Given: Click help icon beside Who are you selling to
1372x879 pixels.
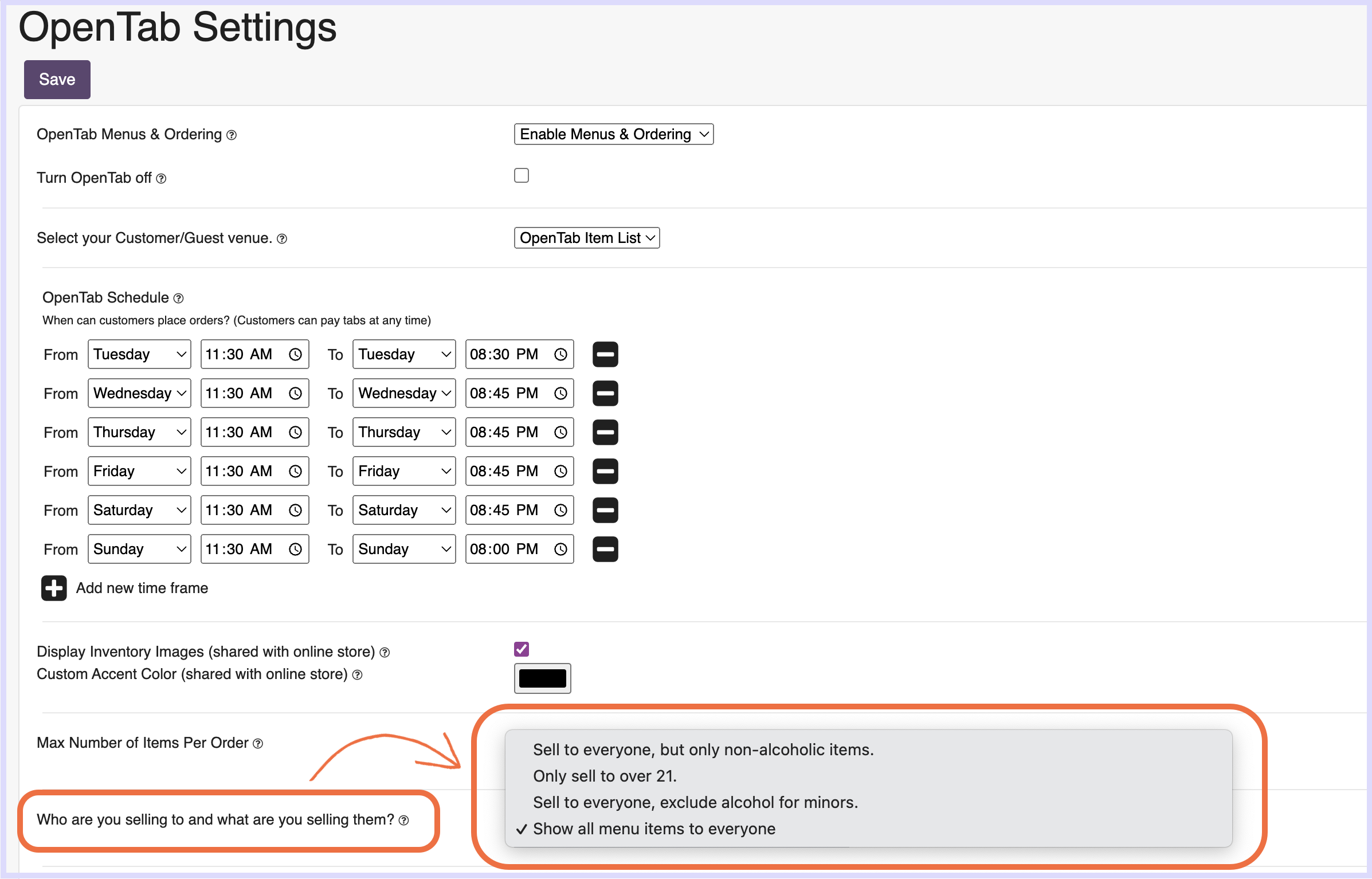Looking at the screenshot, I should click(404, 821).
